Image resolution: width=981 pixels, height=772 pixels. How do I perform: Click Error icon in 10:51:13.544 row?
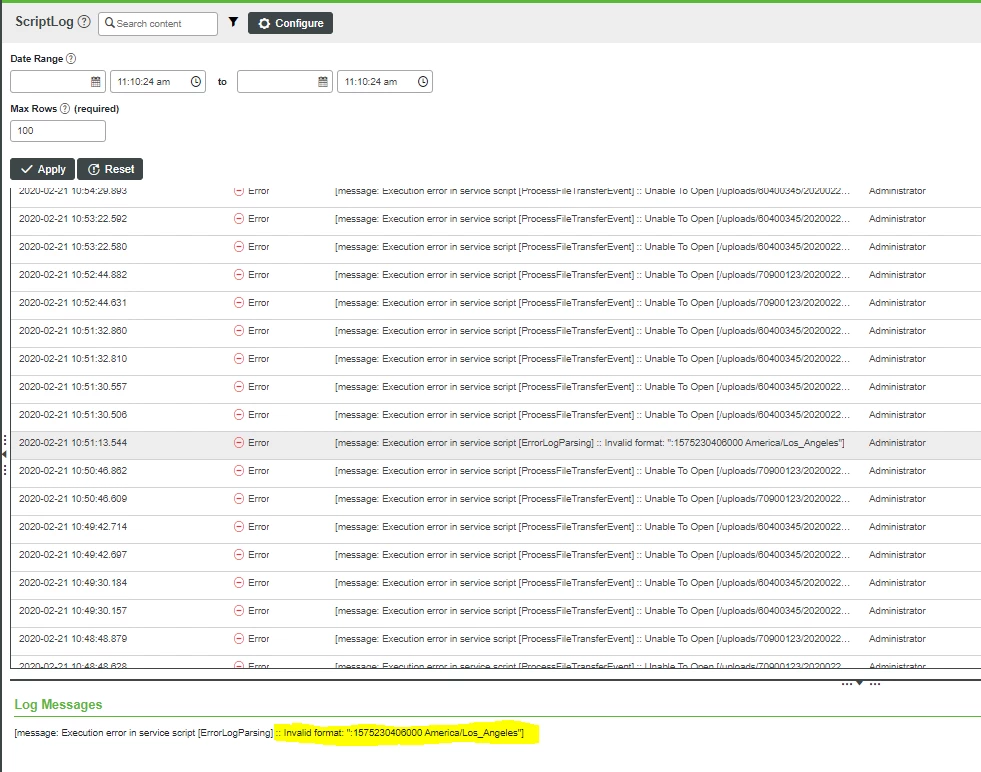pyautogui.click(x=238, y=442)
